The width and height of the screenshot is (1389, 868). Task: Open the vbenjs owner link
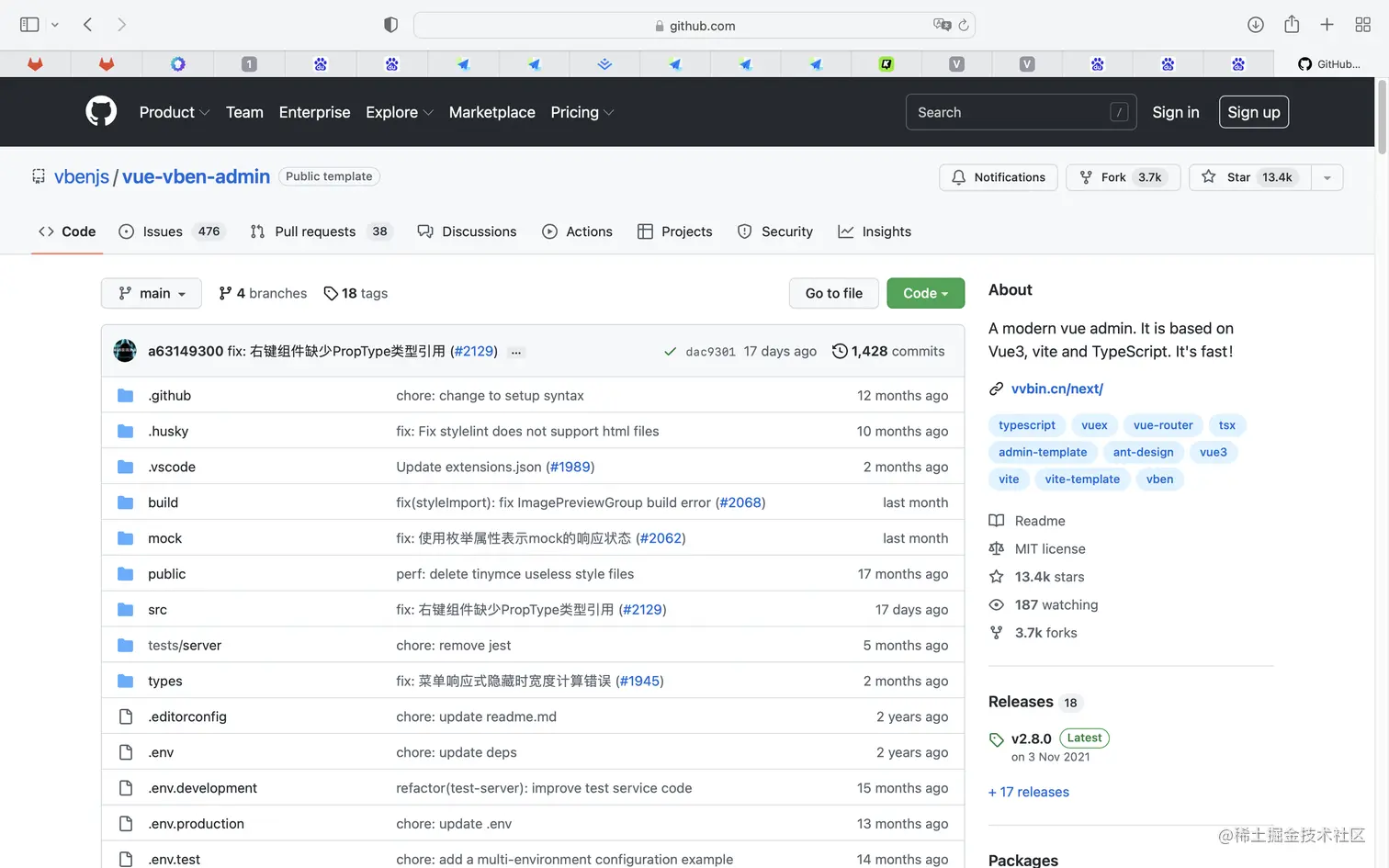tap(82, 176)
